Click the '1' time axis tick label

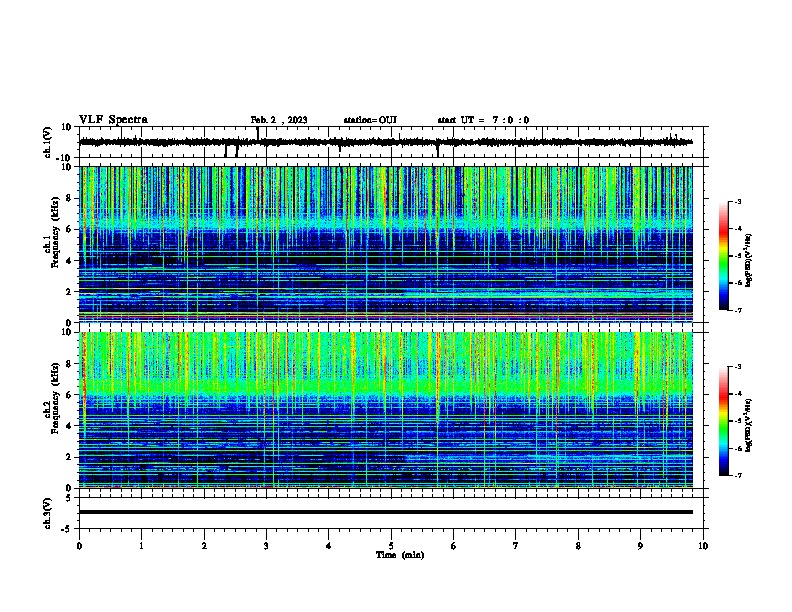[x=141, y=546]
